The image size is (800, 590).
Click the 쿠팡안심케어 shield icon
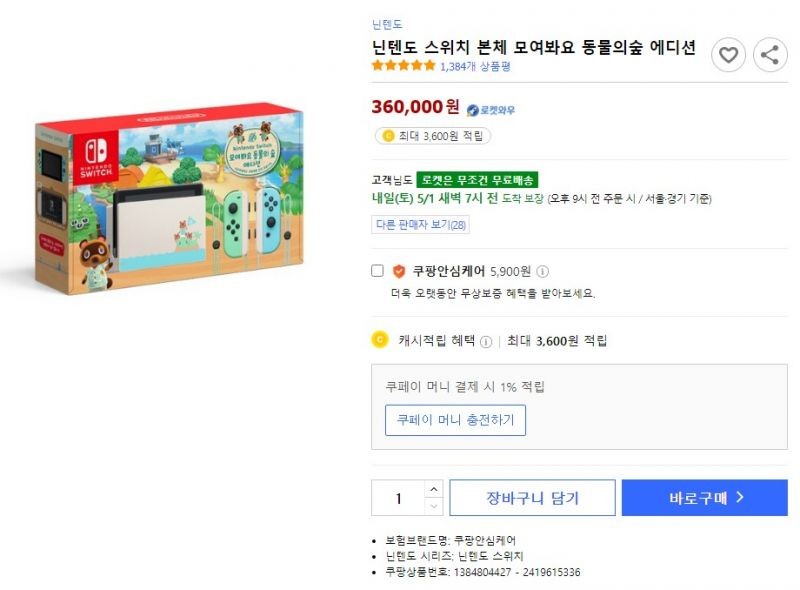[x=398, y=272]
